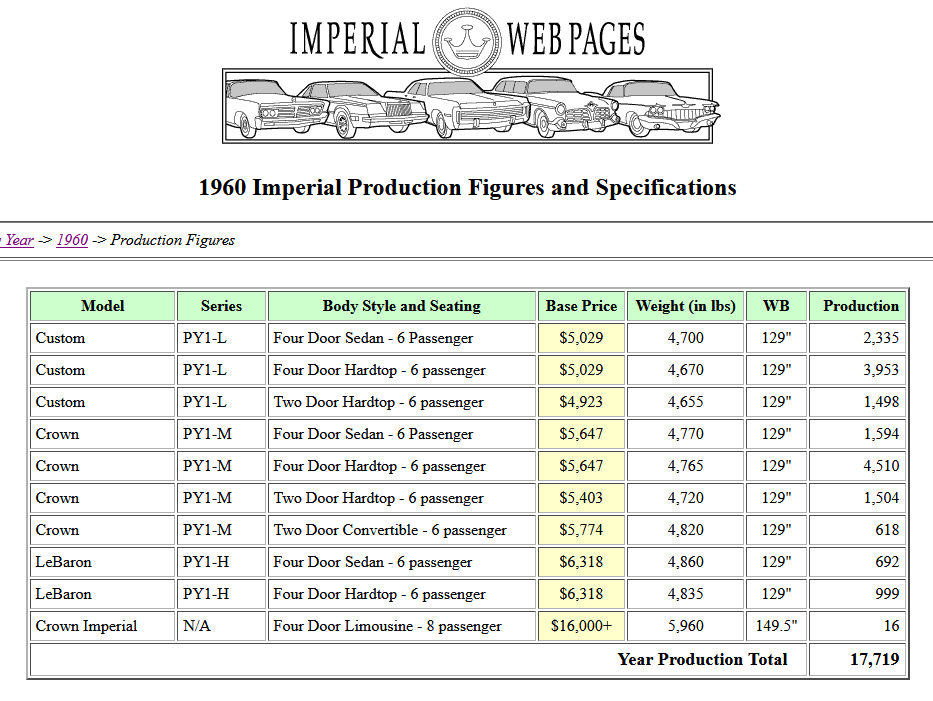Follow the Year breadcrumb link
This screenshot has width=933, height=701.
point(19,240)
